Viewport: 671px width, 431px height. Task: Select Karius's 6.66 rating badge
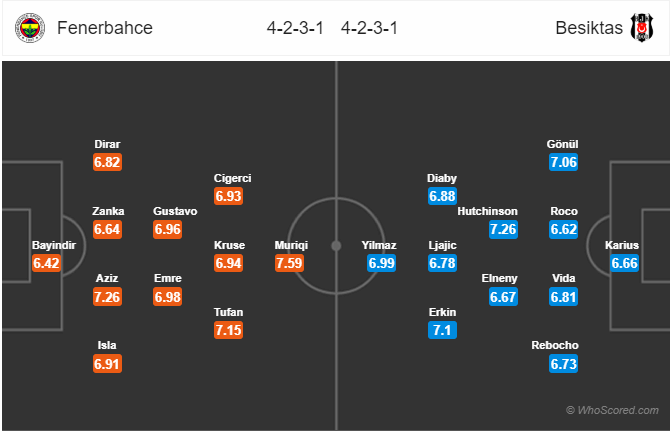pos(624,263)
